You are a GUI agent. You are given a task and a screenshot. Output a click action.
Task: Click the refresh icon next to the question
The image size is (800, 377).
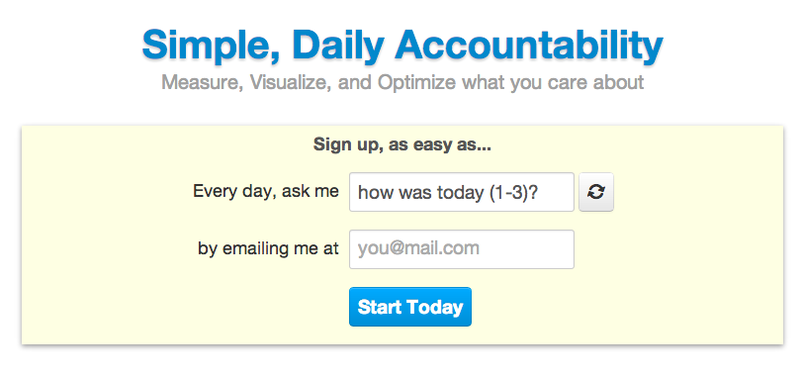click(x=596, y=192)
